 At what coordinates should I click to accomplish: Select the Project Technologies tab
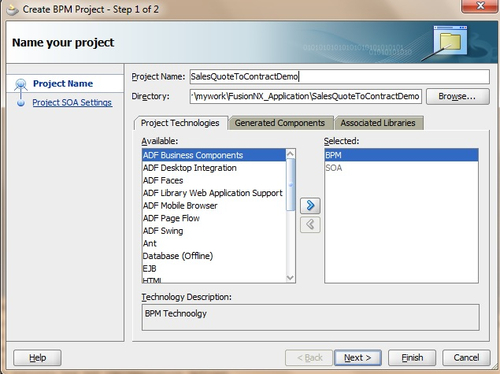[x=180, y=123]
